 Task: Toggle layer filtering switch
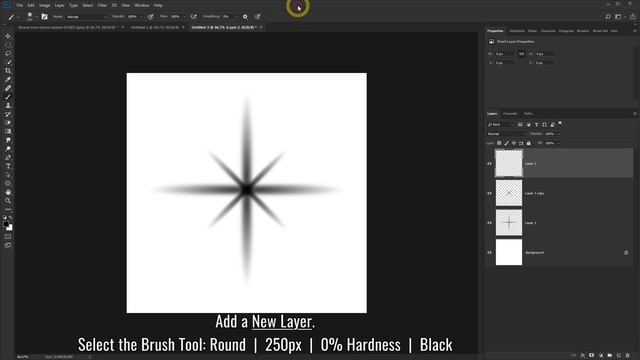pos(560,123)
